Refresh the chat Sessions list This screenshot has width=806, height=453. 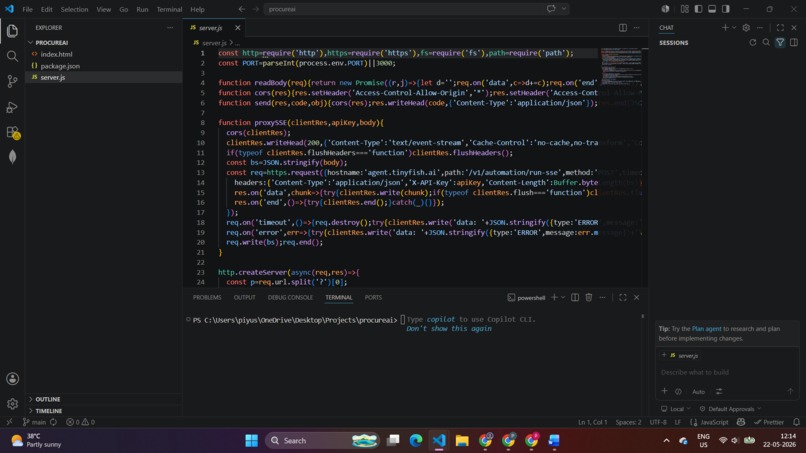click(753, 43)
